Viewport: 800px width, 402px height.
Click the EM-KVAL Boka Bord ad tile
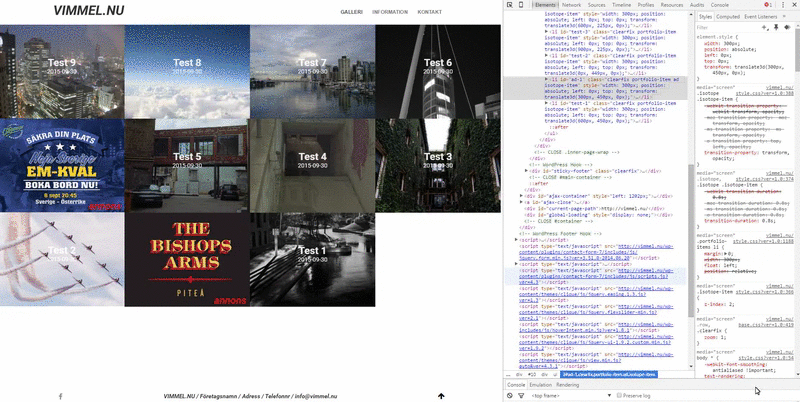(62, 165)
